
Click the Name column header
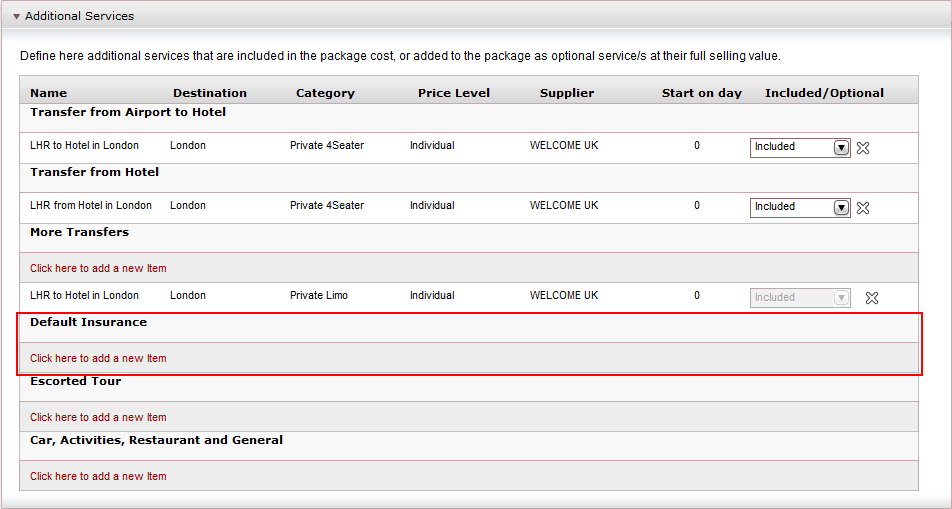pos(49,93)
